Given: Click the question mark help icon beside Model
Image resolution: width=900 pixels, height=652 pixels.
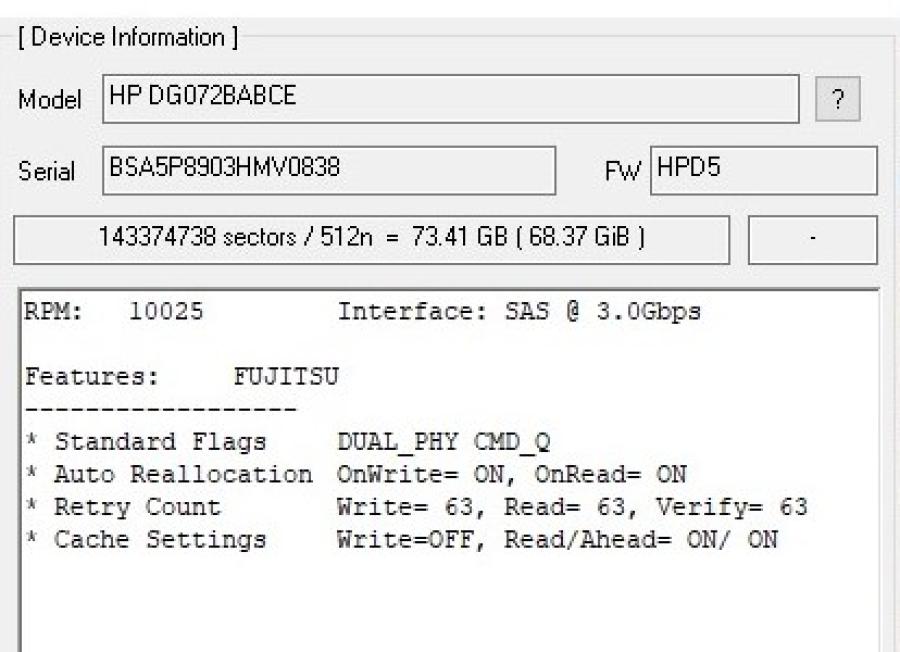Looking at the screenshot, I should tap(839, 99).
